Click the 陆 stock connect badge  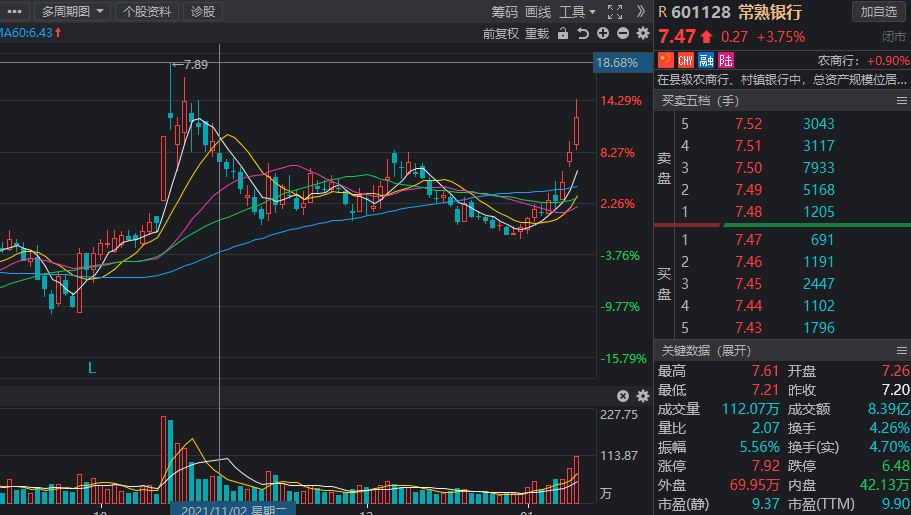pos(725,61)
